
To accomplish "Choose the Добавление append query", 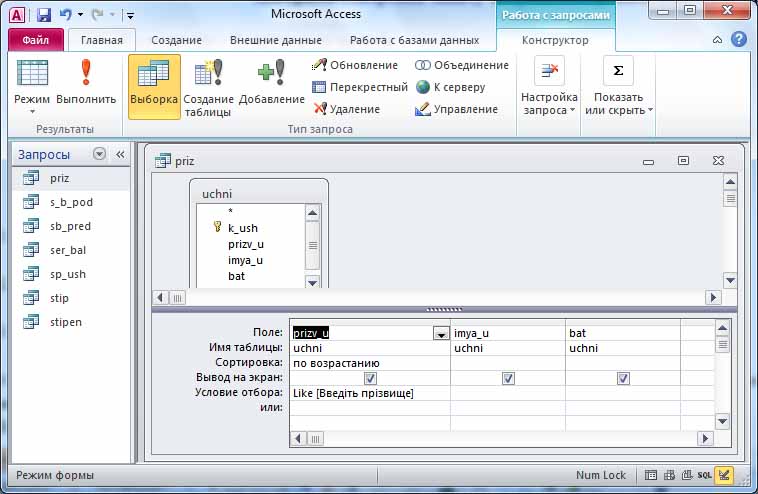I will click(272, 83).
